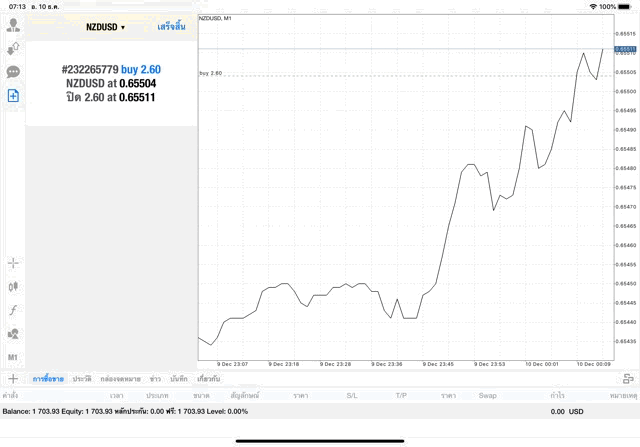
Task: Open the M1 timeframe selector
Action: point(13,357)
